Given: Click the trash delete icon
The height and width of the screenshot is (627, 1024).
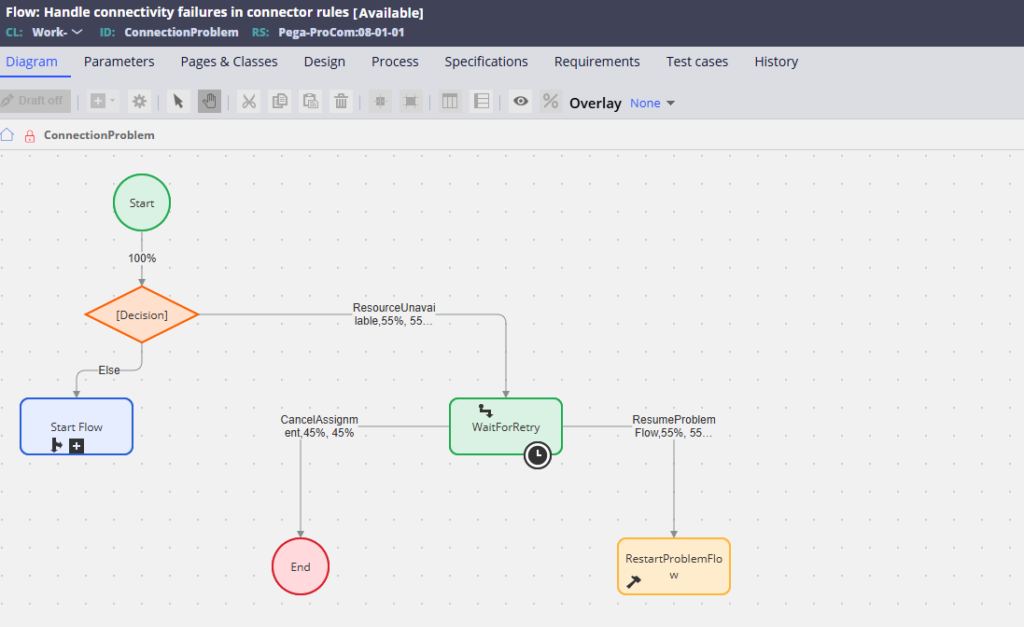Looking at the screenshot, I should [x=341, y=101].
